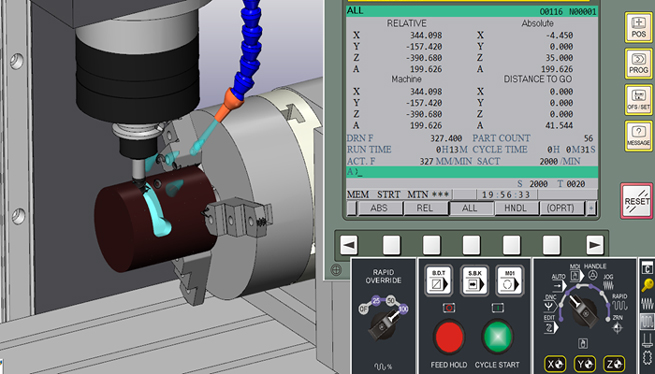655x374 pixels.
Task: Click the T 0020 tool number
Action: coord(571,184)
